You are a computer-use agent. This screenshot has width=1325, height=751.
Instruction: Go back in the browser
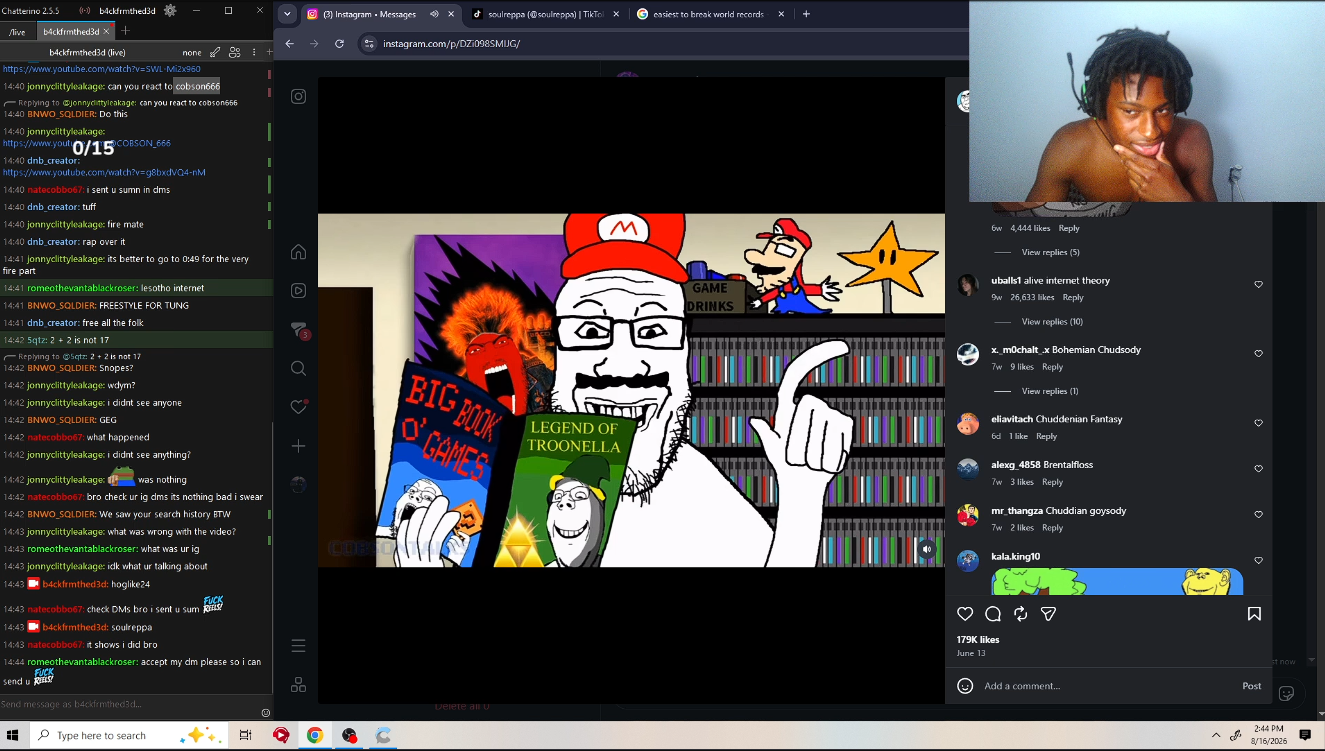tap(290, 44)
